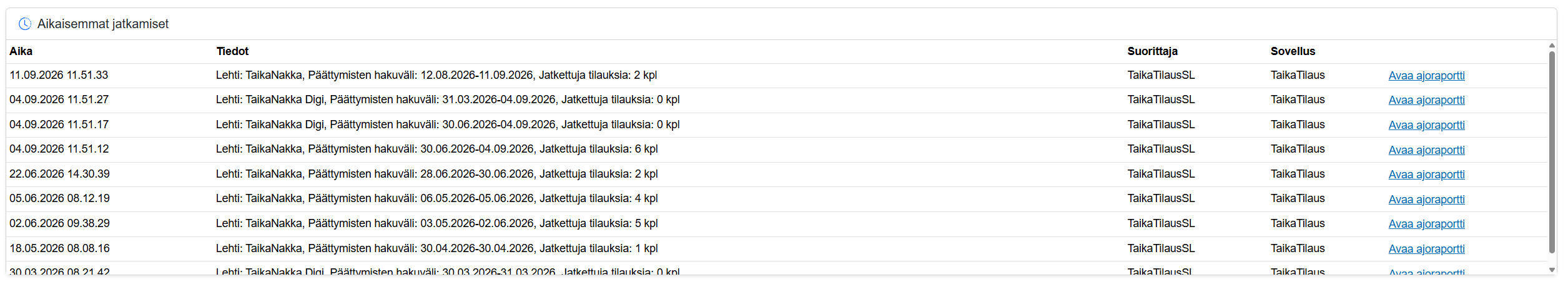The height and width of the screenshot is (284, 1568).
Task: Click the Sovellus column header
Action: pos(1293,51)
